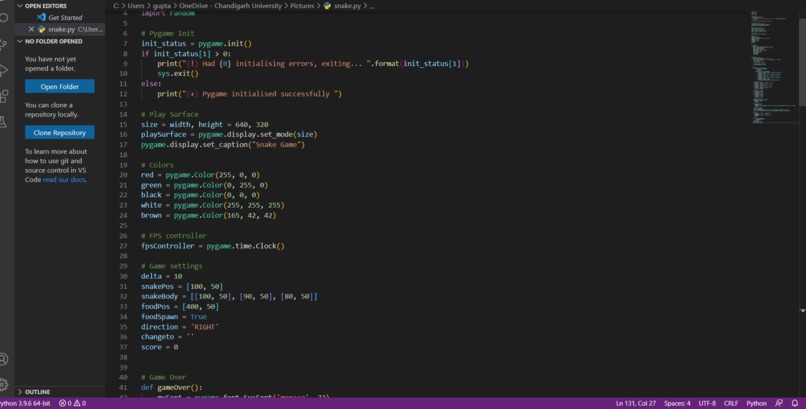Screen dimensions: 806x409
Task: Open the Manage gear icon
Action: [x=4, y=384]
